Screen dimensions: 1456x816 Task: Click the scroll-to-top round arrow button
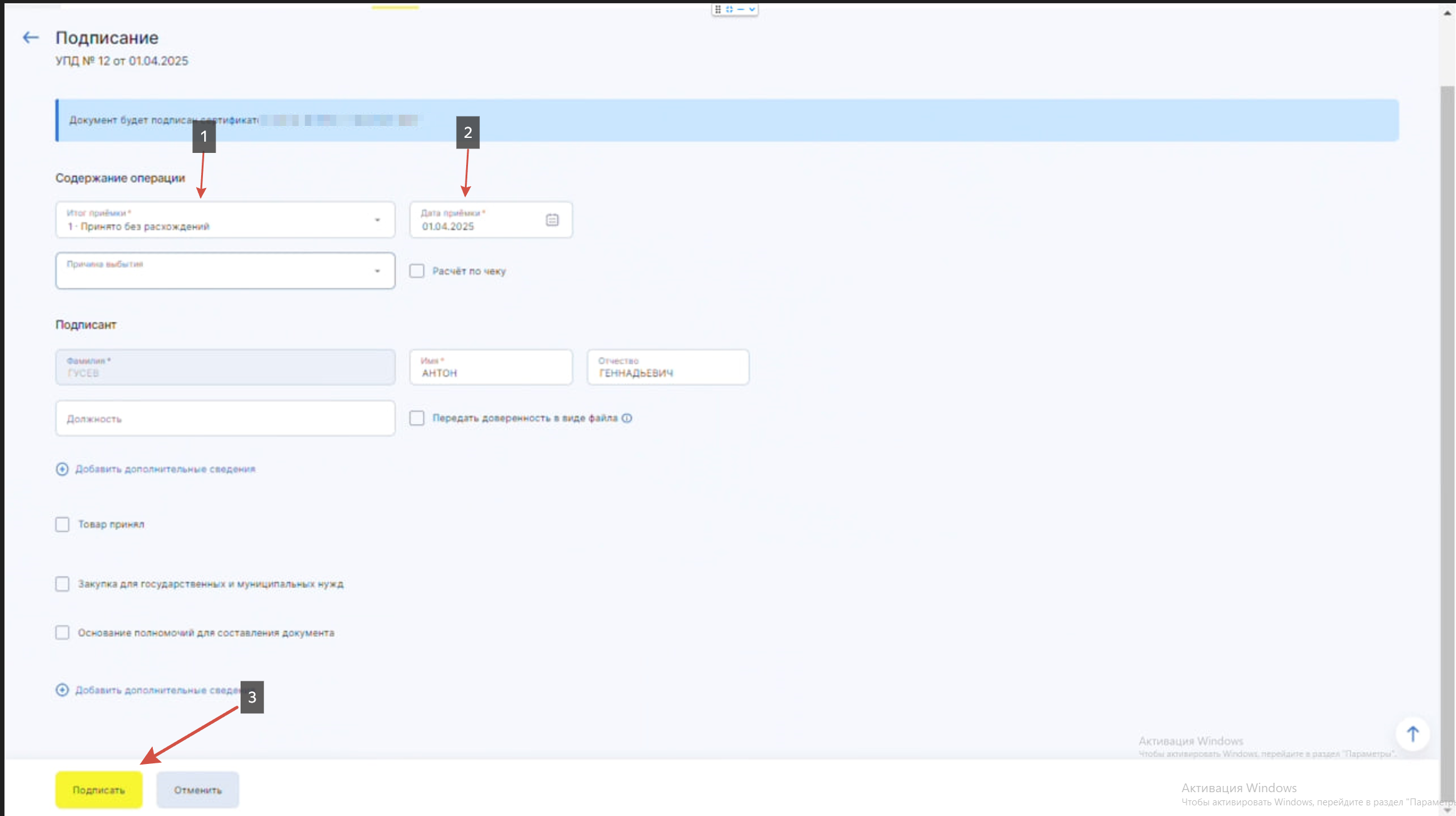pyautogui.click(x=1412, y=733)
